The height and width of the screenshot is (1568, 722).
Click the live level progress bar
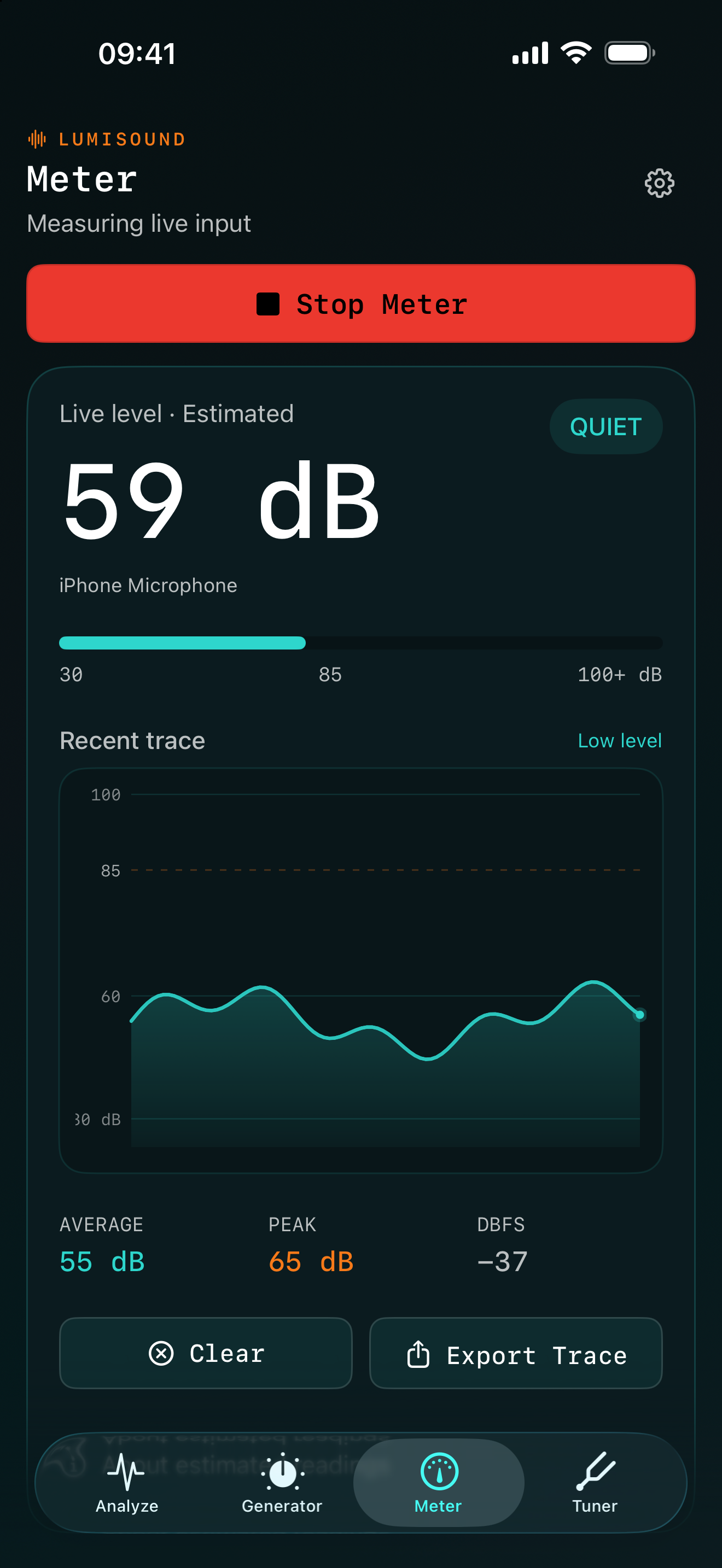(361, 643)
